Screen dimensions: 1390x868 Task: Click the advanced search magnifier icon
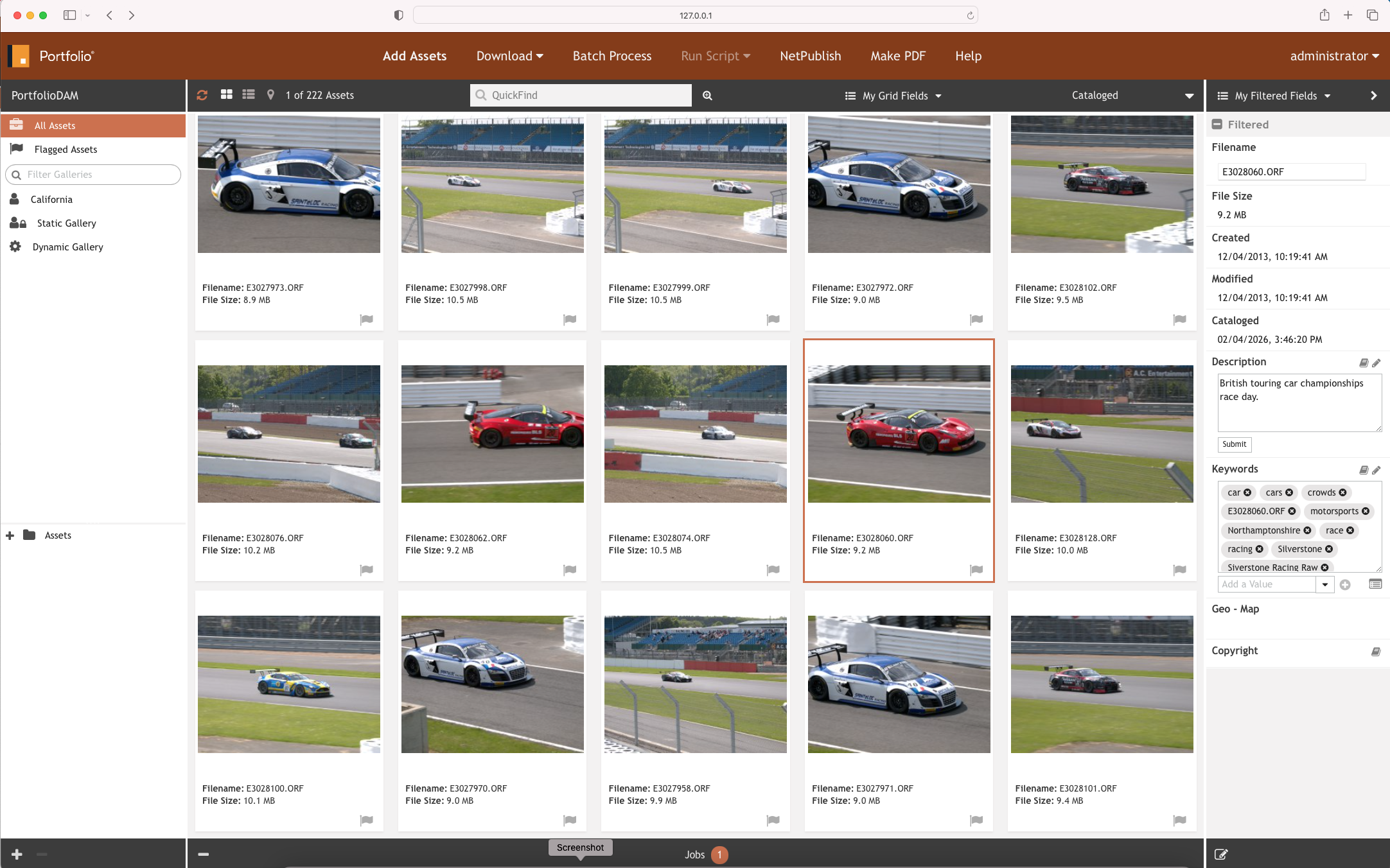point(707,95)
